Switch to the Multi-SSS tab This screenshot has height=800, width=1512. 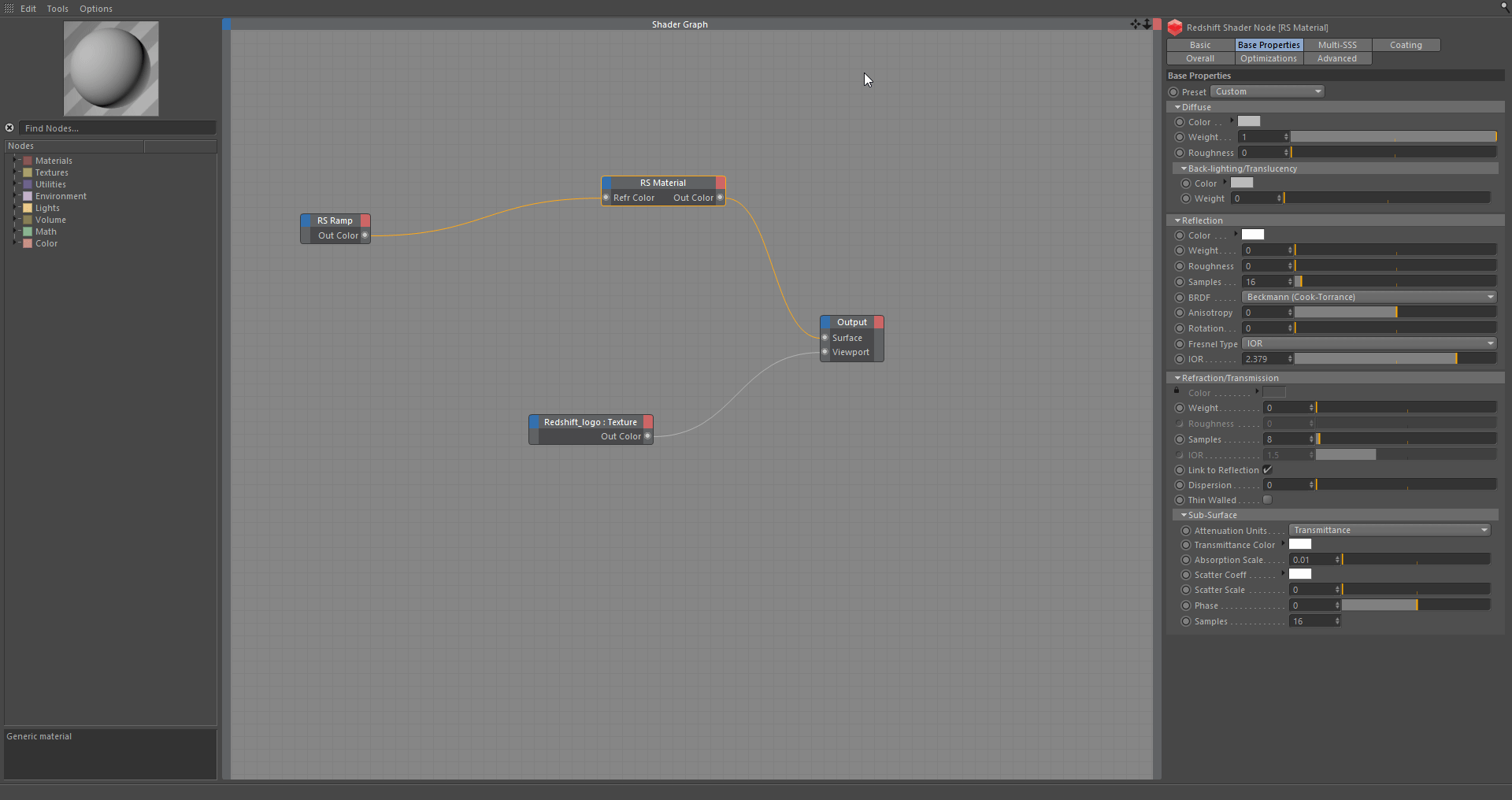coord(1337,46)
